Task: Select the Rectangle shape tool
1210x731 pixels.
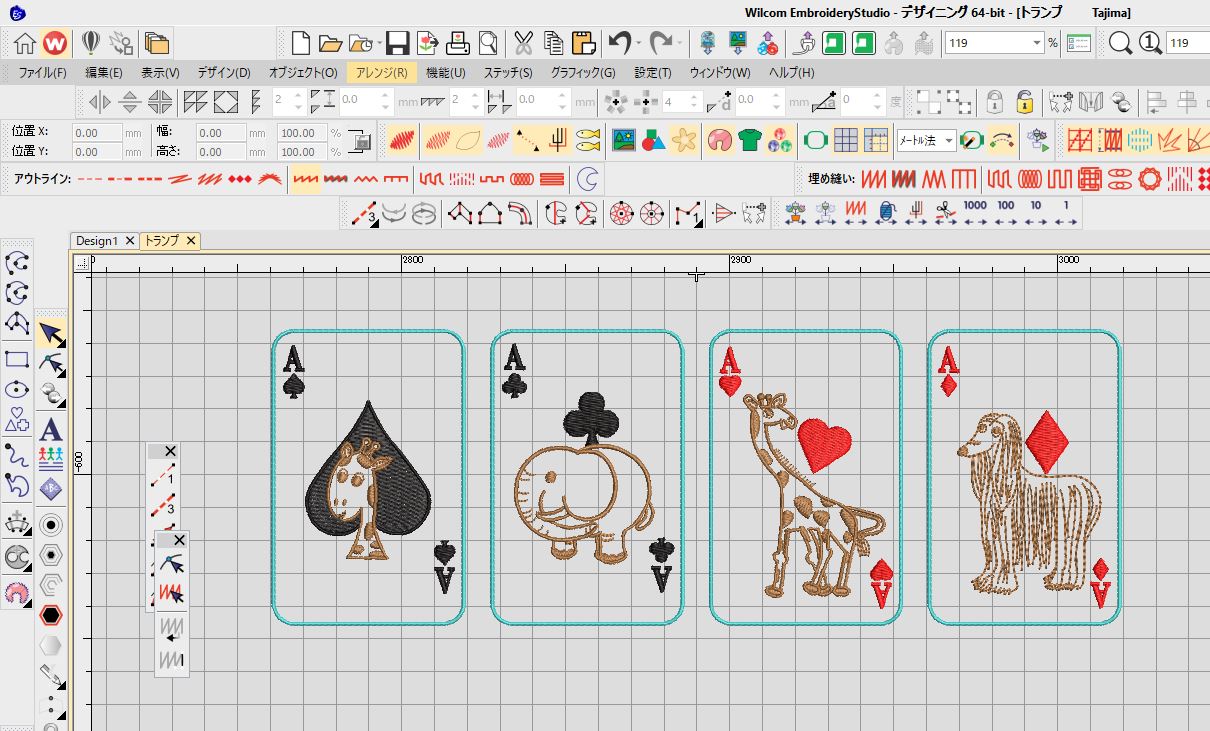Action: [x=17, y=358]
